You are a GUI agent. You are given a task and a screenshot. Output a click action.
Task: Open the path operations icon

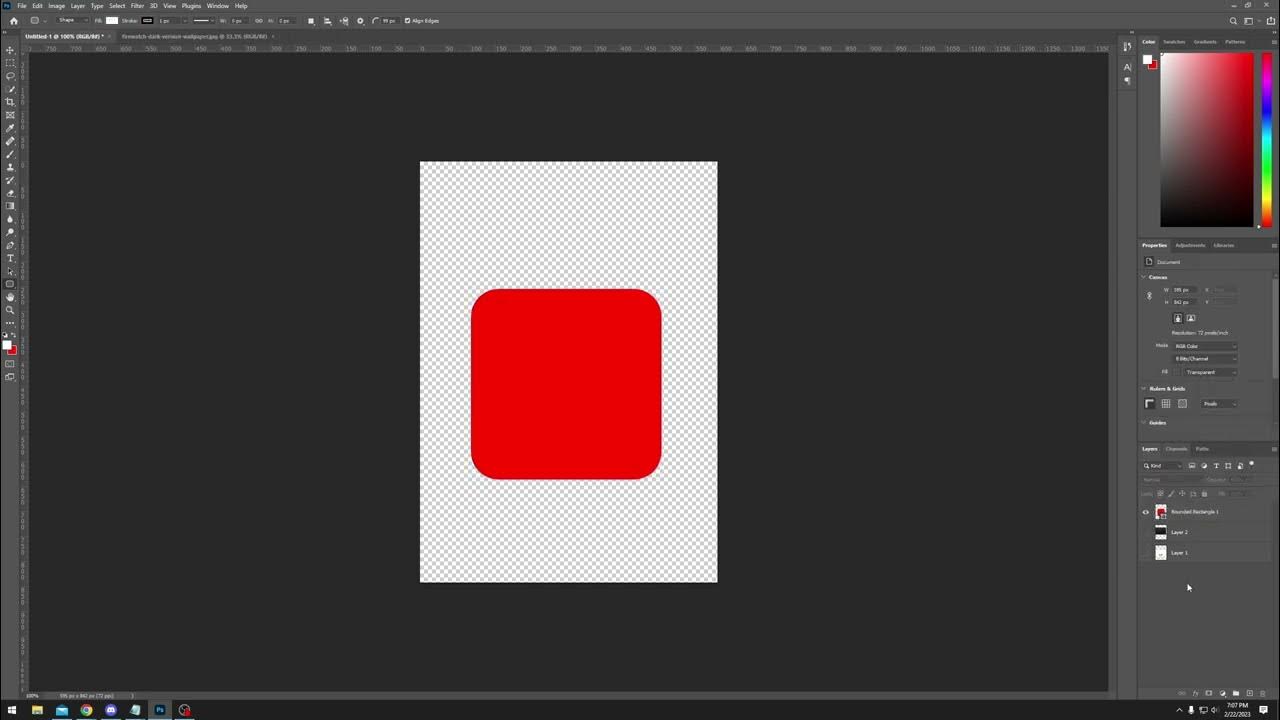[x=310, y=20]
